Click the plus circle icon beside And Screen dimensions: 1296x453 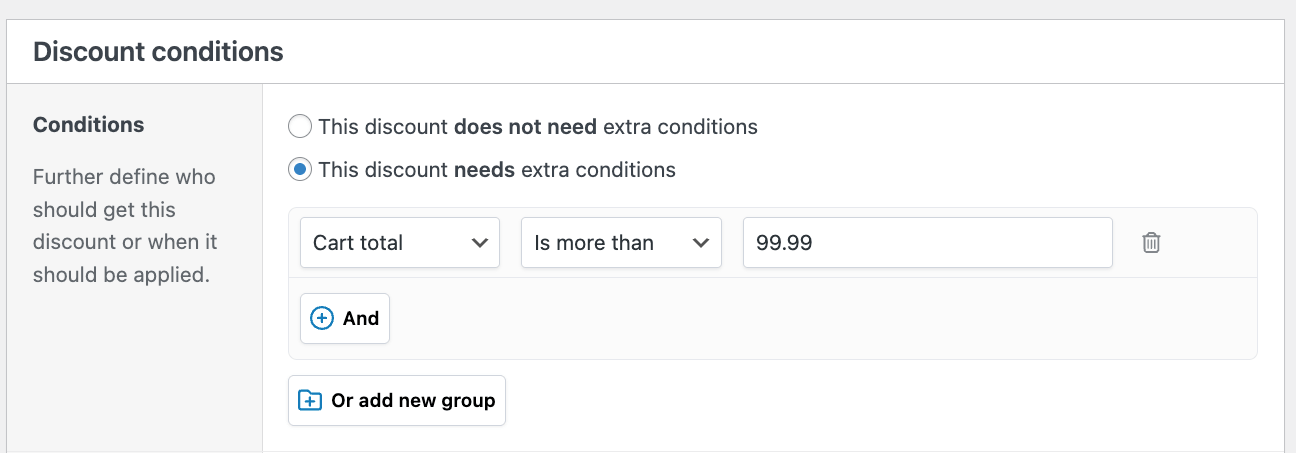[x=321, y=318]
